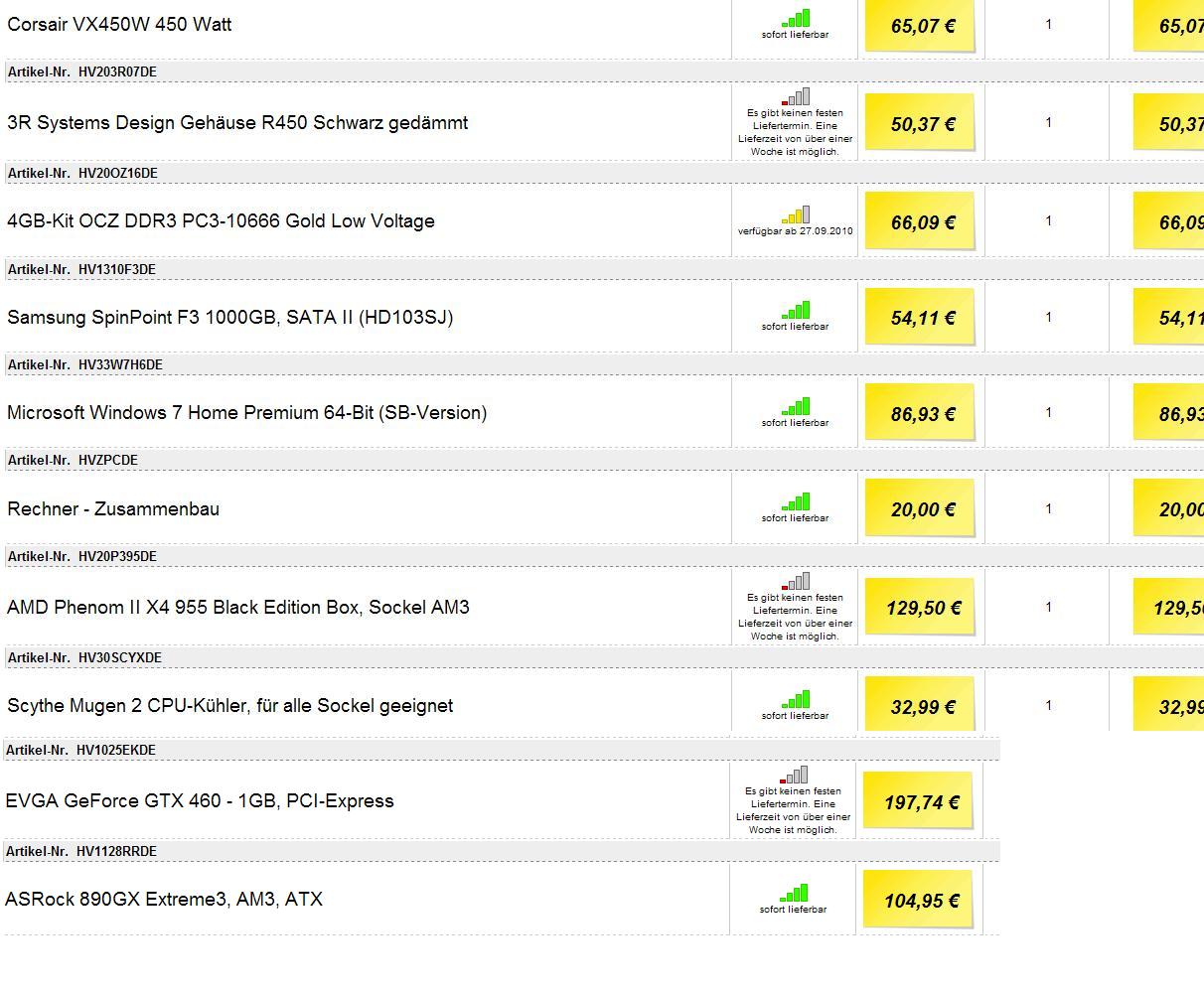Click availability bars icon for Samsung SpinPoint F3

[x=796, y=310]
